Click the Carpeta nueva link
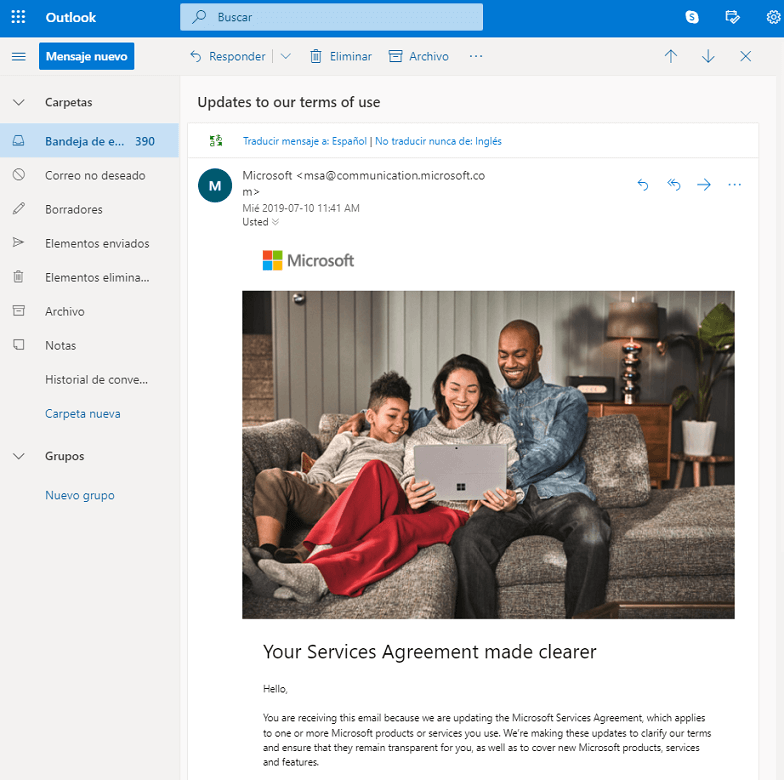 tap(82, 414)
